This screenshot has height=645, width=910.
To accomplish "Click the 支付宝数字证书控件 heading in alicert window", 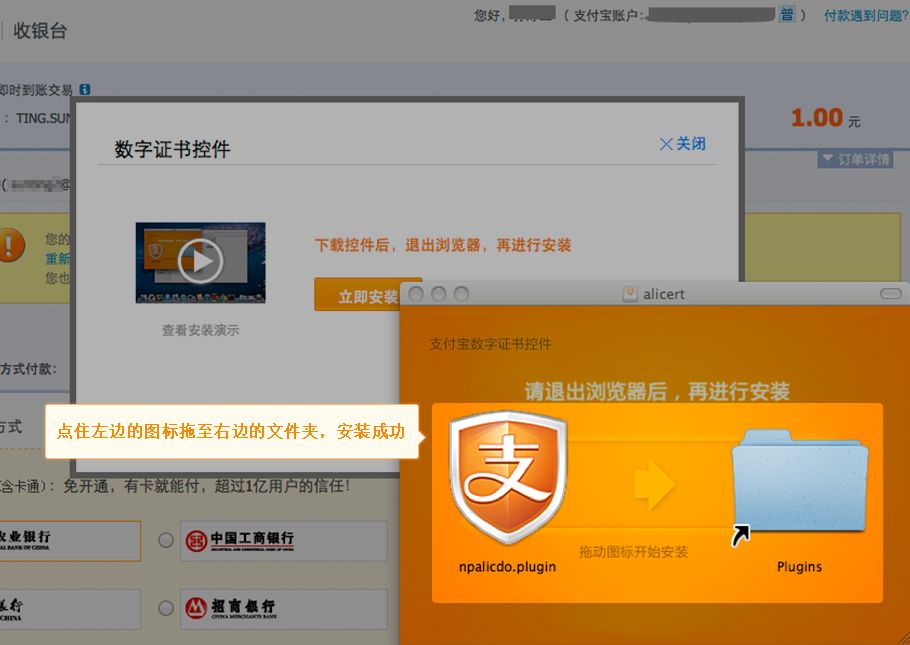I will tap(490, 344).
